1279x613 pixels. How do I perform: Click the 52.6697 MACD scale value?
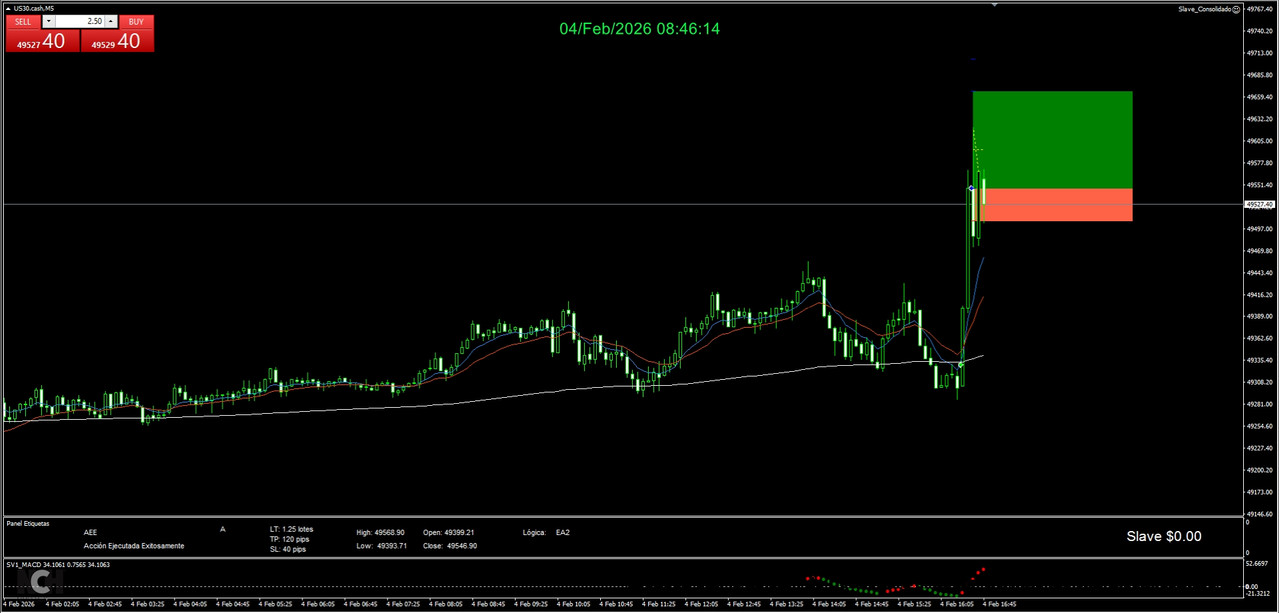click(1258, 564)
